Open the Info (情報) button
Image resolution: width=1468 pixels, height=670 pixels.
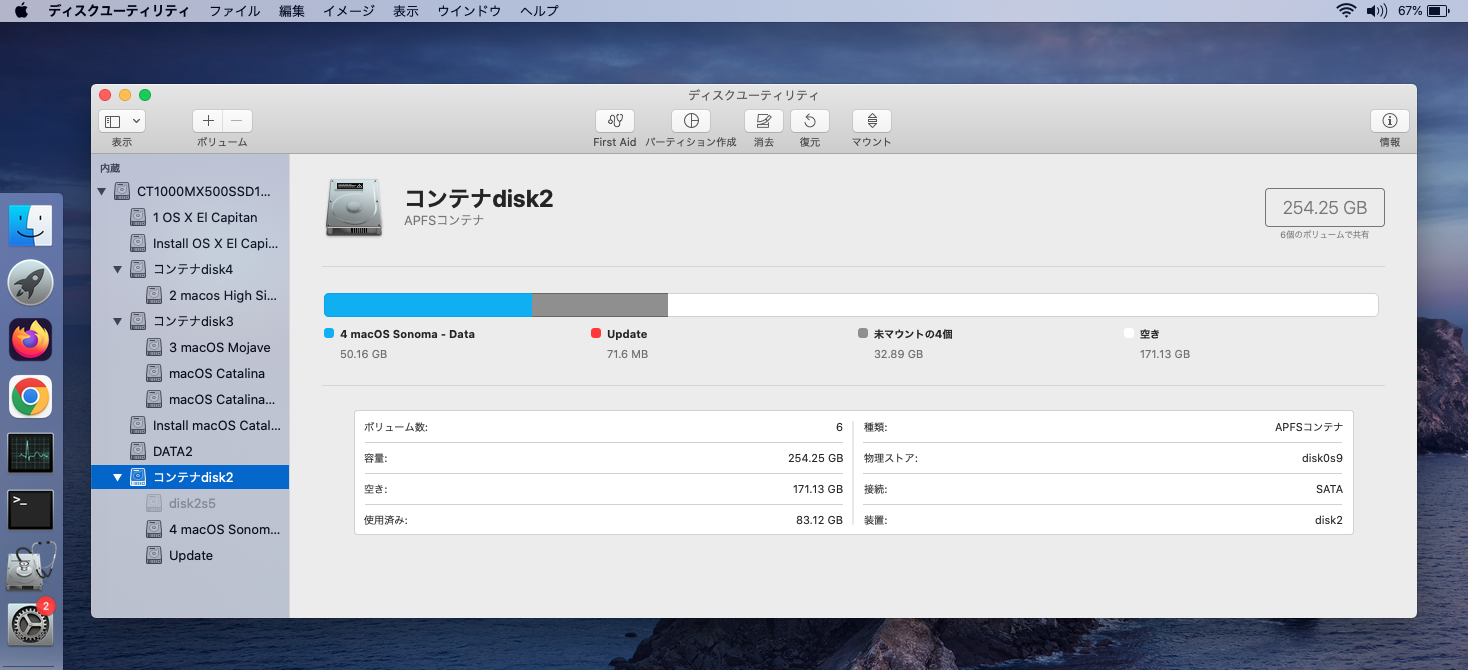click(x=1389, y=121)
